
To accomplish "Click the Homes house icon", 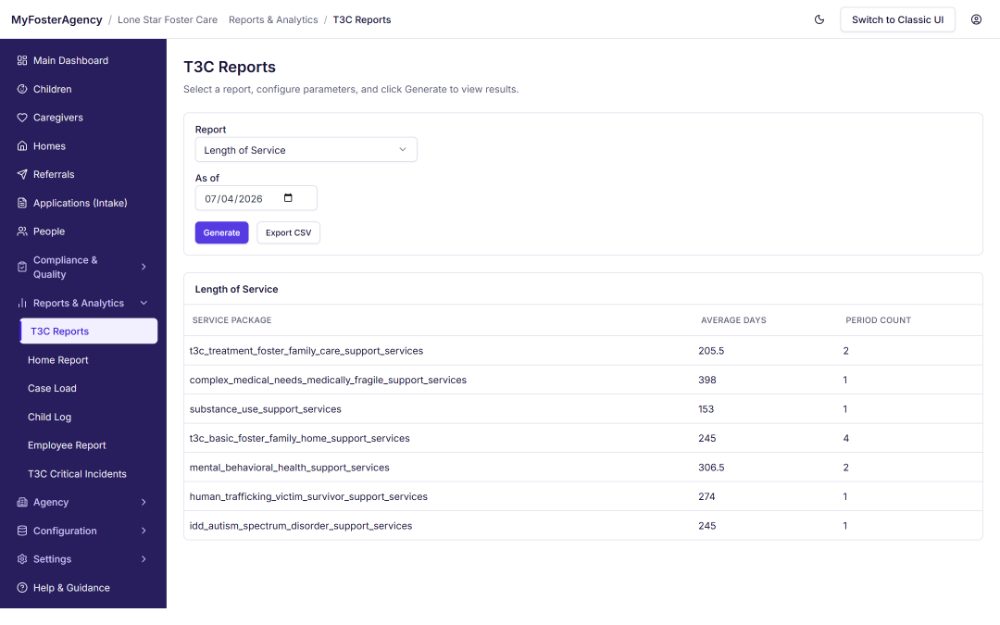I will 22,146.
